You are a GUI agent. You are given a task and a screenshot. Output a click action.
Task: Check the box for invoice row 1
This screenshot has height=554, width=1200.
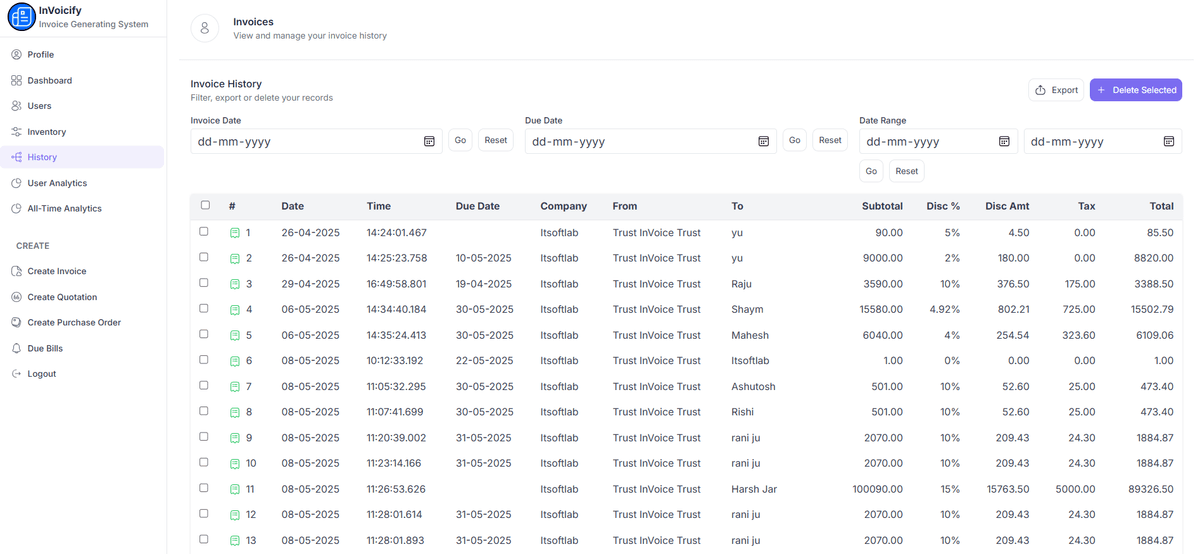(204, 231)
